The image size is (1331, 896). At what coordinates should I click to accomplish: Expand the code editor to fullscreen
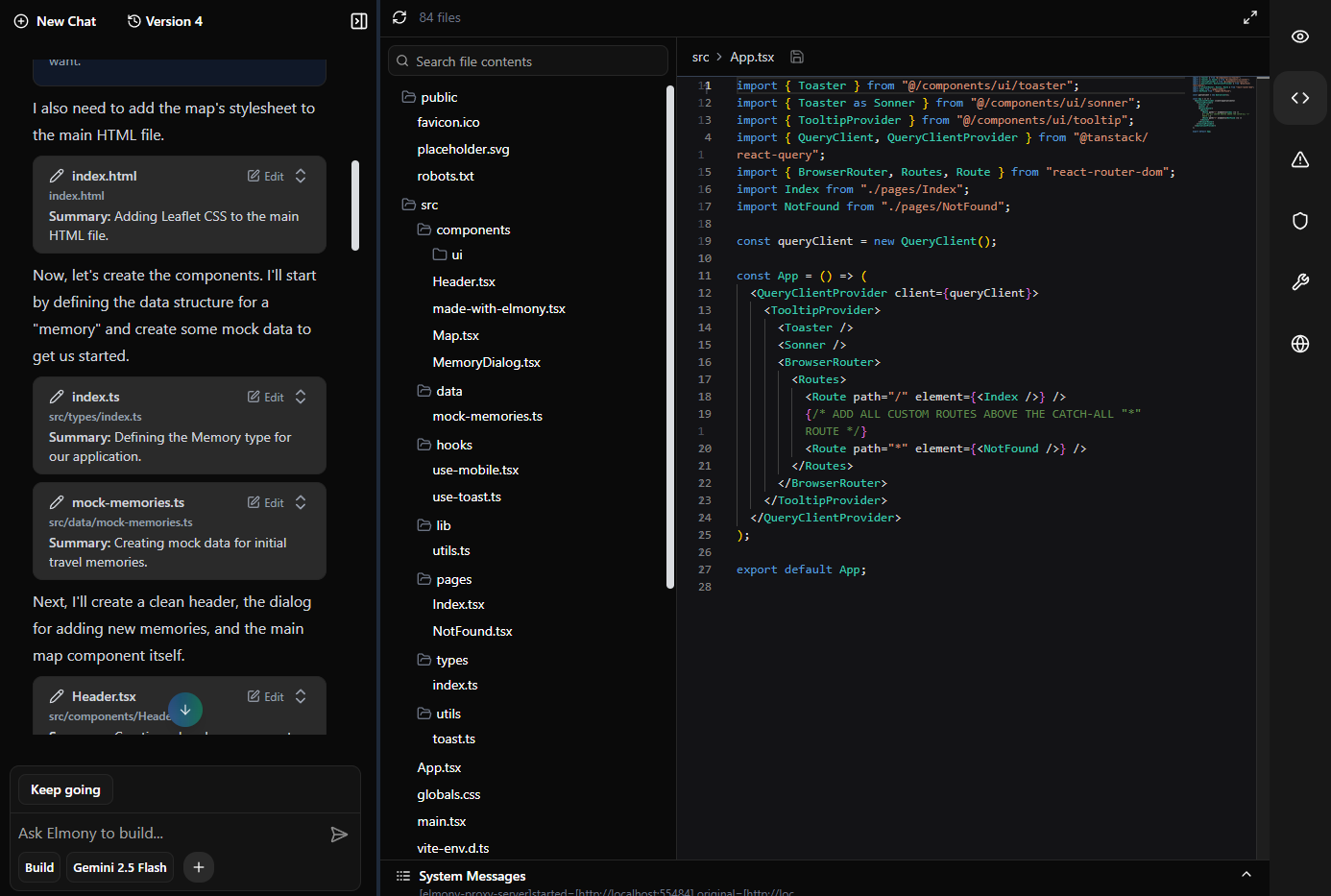click(x=1249, y=16)
